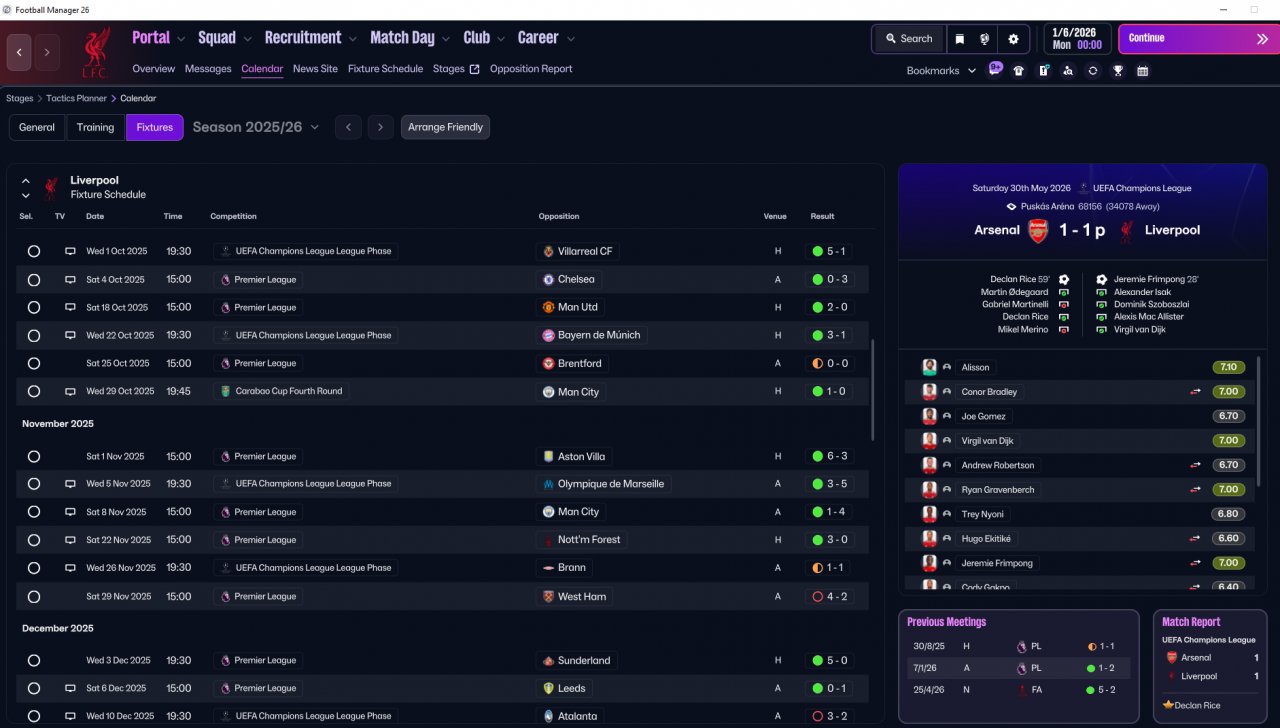Click the Liverpool club crest in header
Viewport: 1280px width, 728px height.
96,52
